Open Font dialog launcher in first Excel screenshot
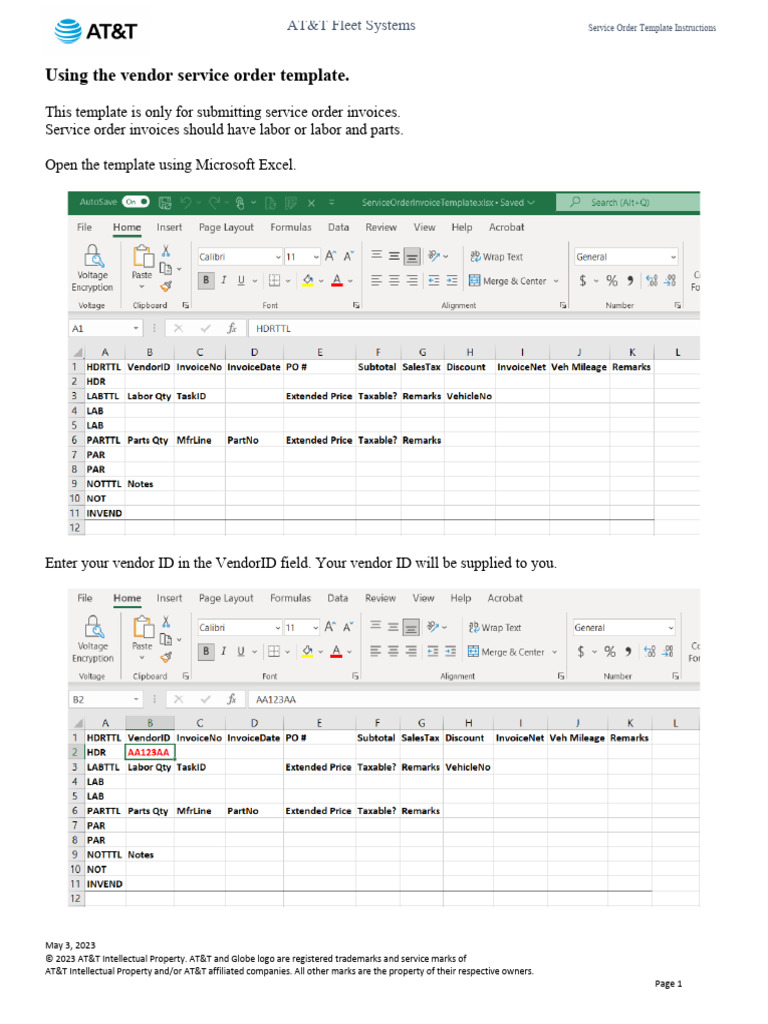 click(x=357, y=305)
